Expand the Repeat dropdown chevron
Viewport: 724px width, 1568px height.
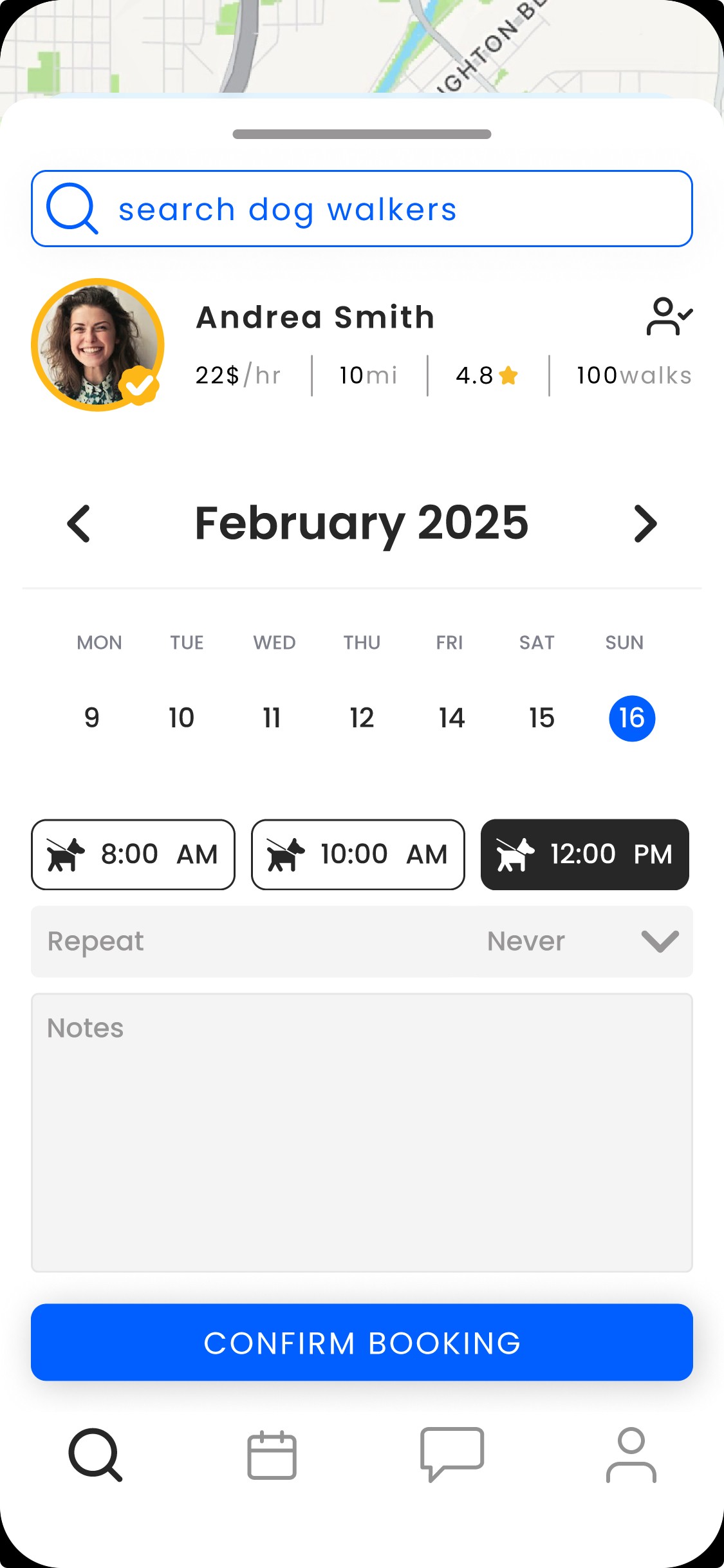pyautogui.click(x=660, y=941)
